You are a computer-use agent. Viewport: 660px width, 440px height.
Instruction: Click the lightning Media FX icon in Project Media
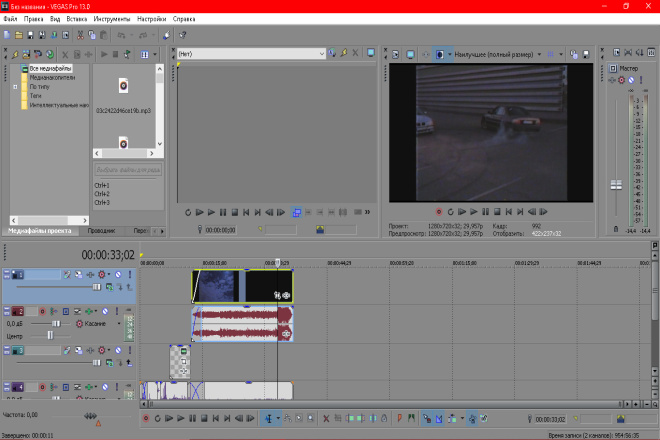(15, 54)
